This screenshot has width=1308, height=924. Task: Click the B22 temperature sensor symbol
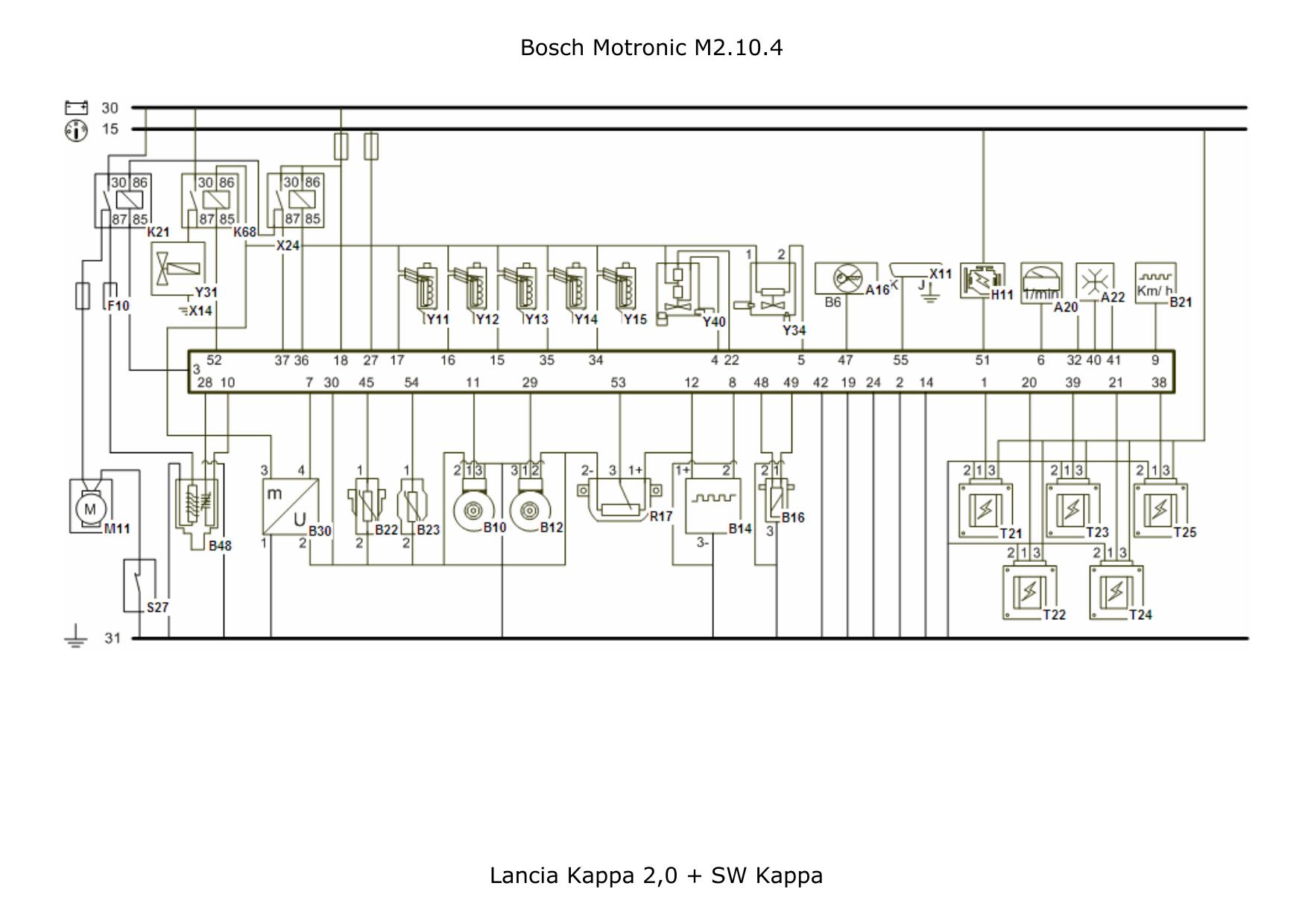pyautogui.click(x=367, y=505)
